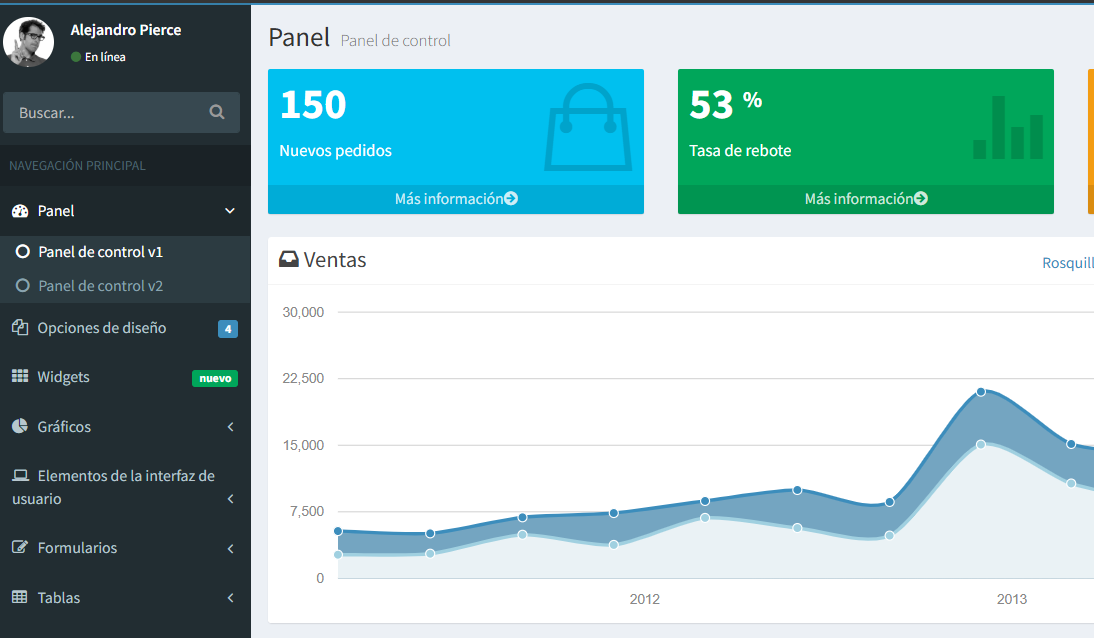This screenshot has height=638, width=1094.
Task: Click the magnifier icon in the Buscar search bar
Action: tap(217, 112)
